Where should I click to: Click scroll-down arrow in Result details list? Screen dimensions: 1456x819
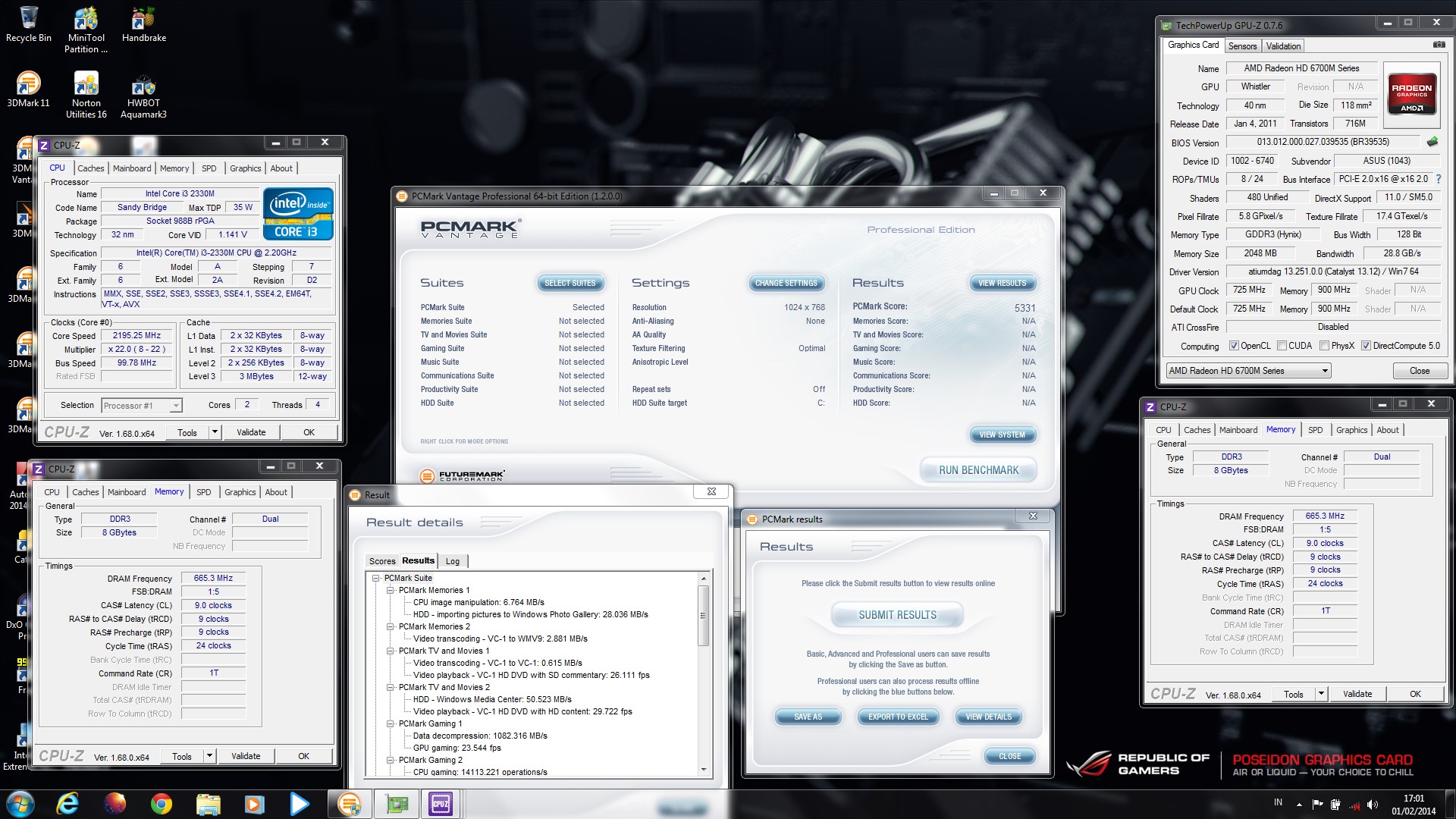pos(703,770)
